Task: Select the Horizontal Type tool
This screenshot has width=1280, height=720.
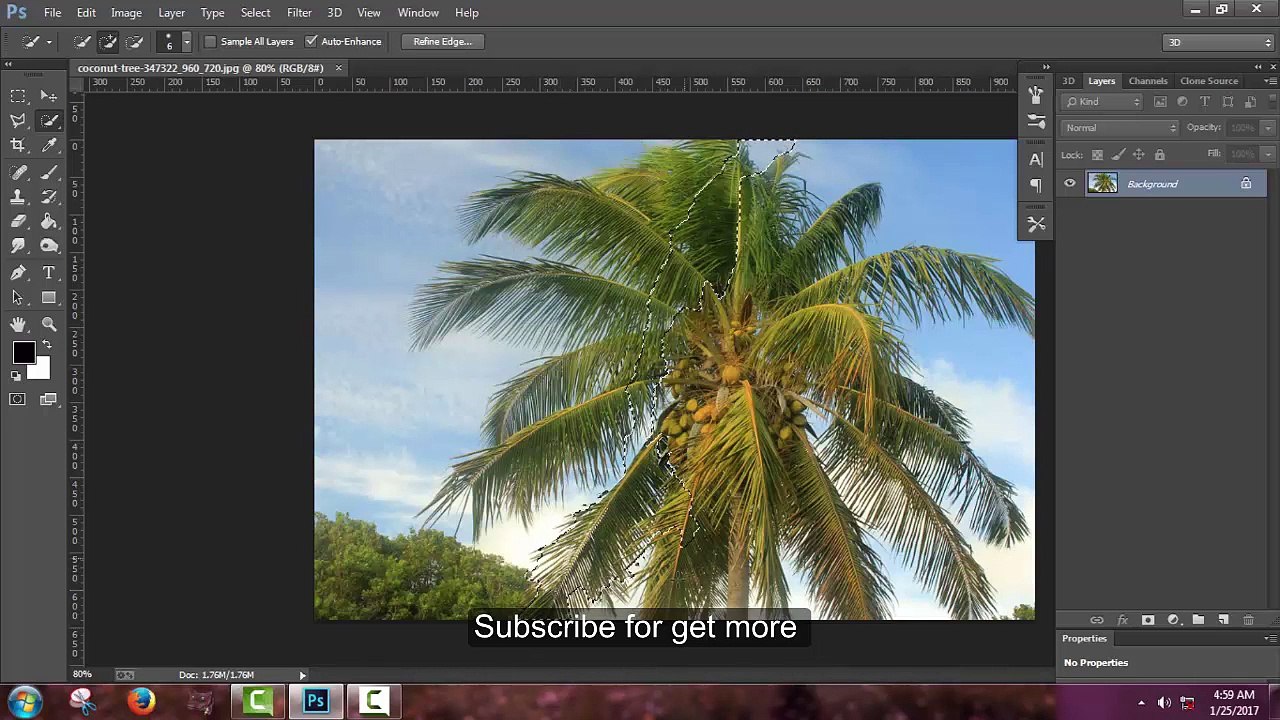Action: pyautogui.click(x=48, y=272)
